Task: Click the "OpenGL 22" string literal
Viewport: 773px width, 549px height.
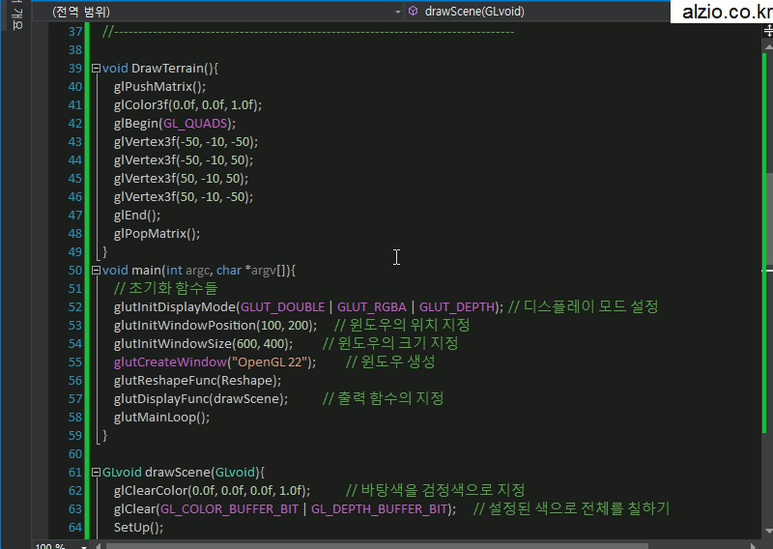Action: 269,362
